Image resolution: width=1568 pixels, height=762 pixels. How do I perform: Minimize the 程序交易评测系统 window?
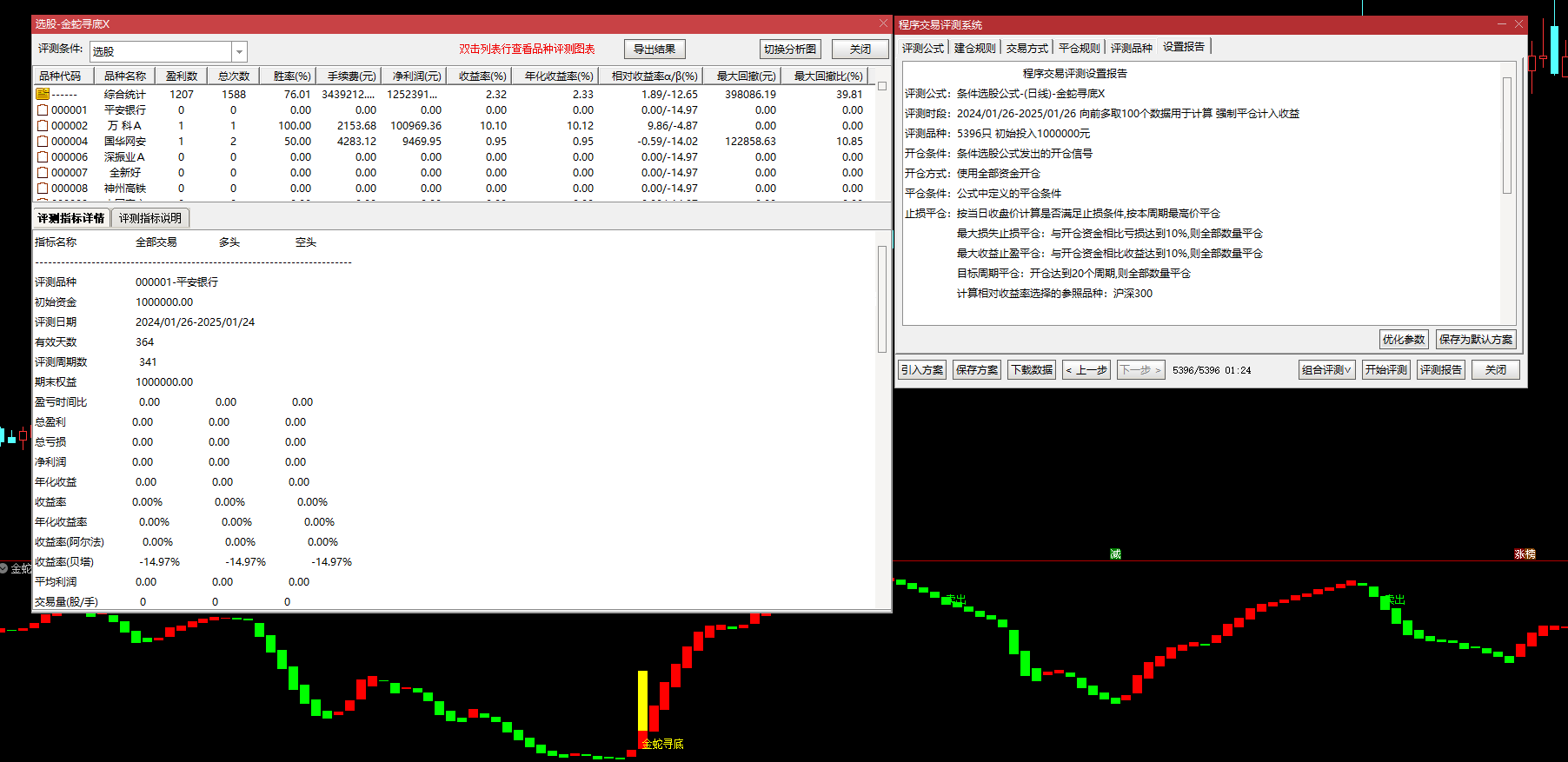pos(1501,23)
